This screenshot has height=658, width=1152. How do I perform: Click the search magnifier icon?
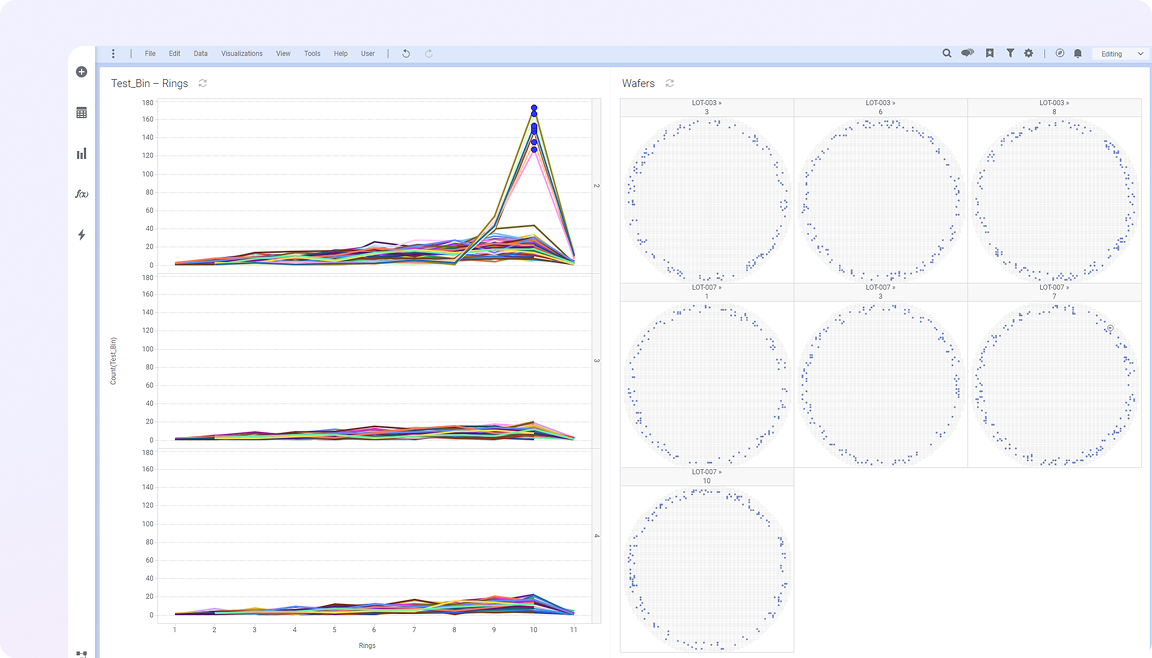947,54
